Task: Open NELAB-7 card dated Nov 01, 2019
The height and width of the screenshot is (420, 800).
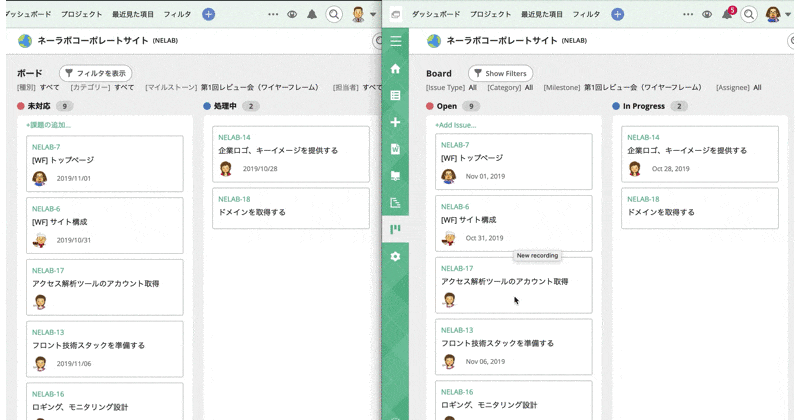Action: tap(513, 161)
